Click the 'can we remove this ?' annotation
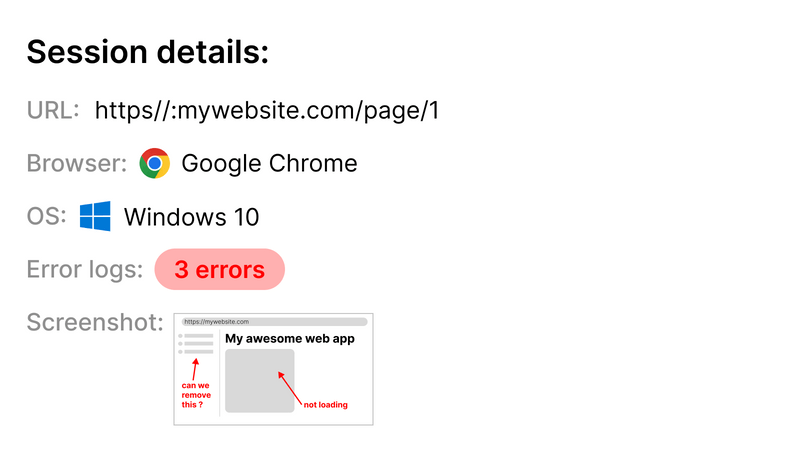This screenshot has height=450, width=800. pyautogui.click(x=195, y=396)
